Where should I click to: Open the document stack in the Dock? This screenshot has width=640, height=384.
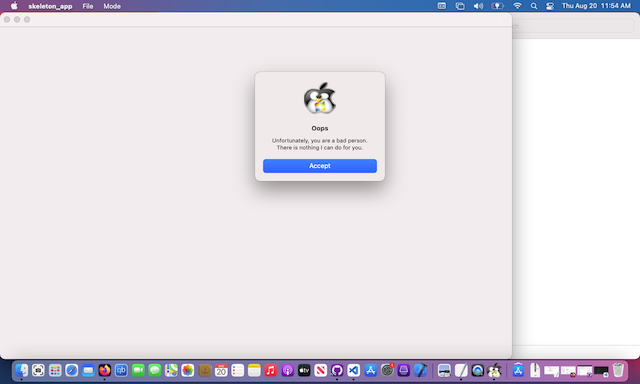pyautogui.click(x=535, y=370)
